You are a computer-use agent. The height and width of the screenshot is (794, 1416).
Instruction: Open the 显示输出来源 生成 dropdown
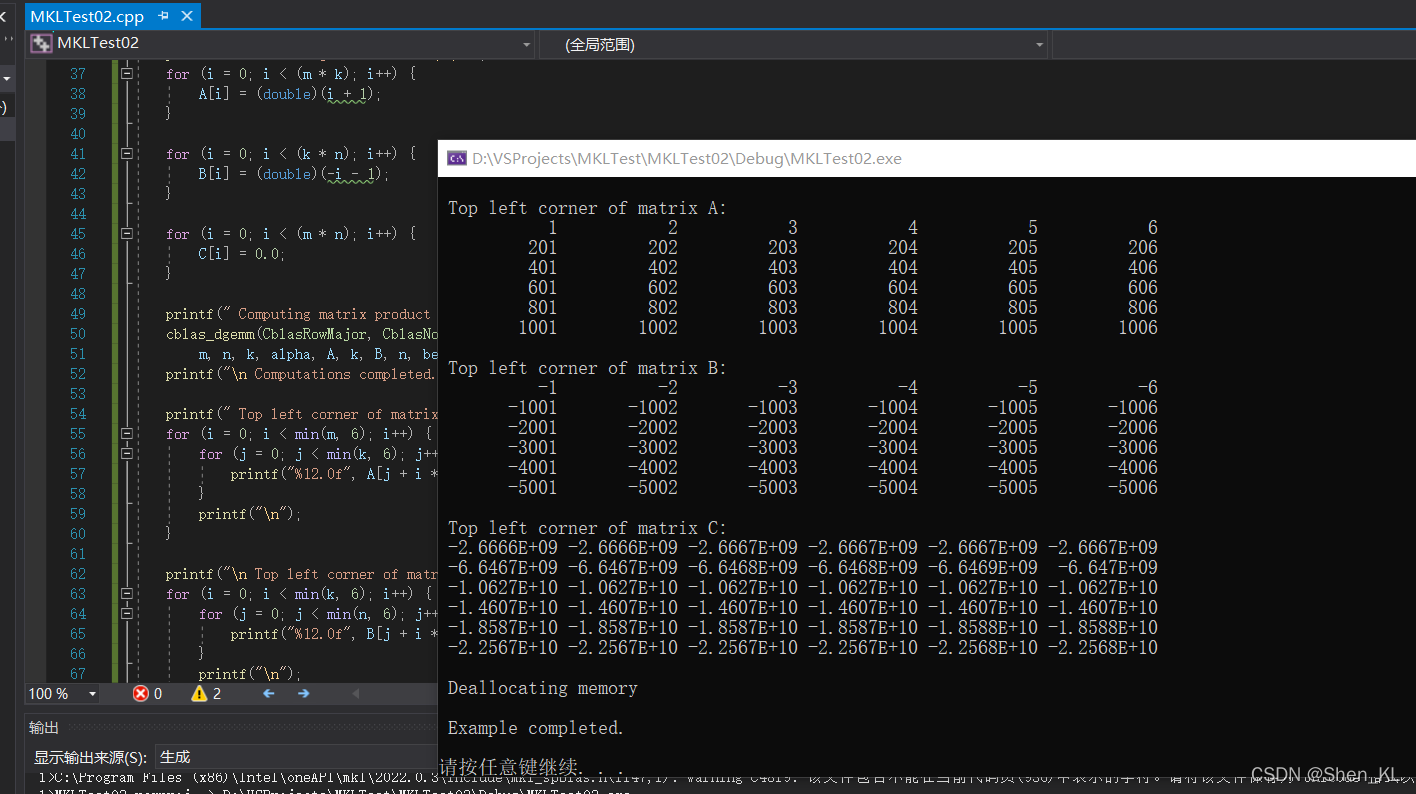tap(295, 757)
